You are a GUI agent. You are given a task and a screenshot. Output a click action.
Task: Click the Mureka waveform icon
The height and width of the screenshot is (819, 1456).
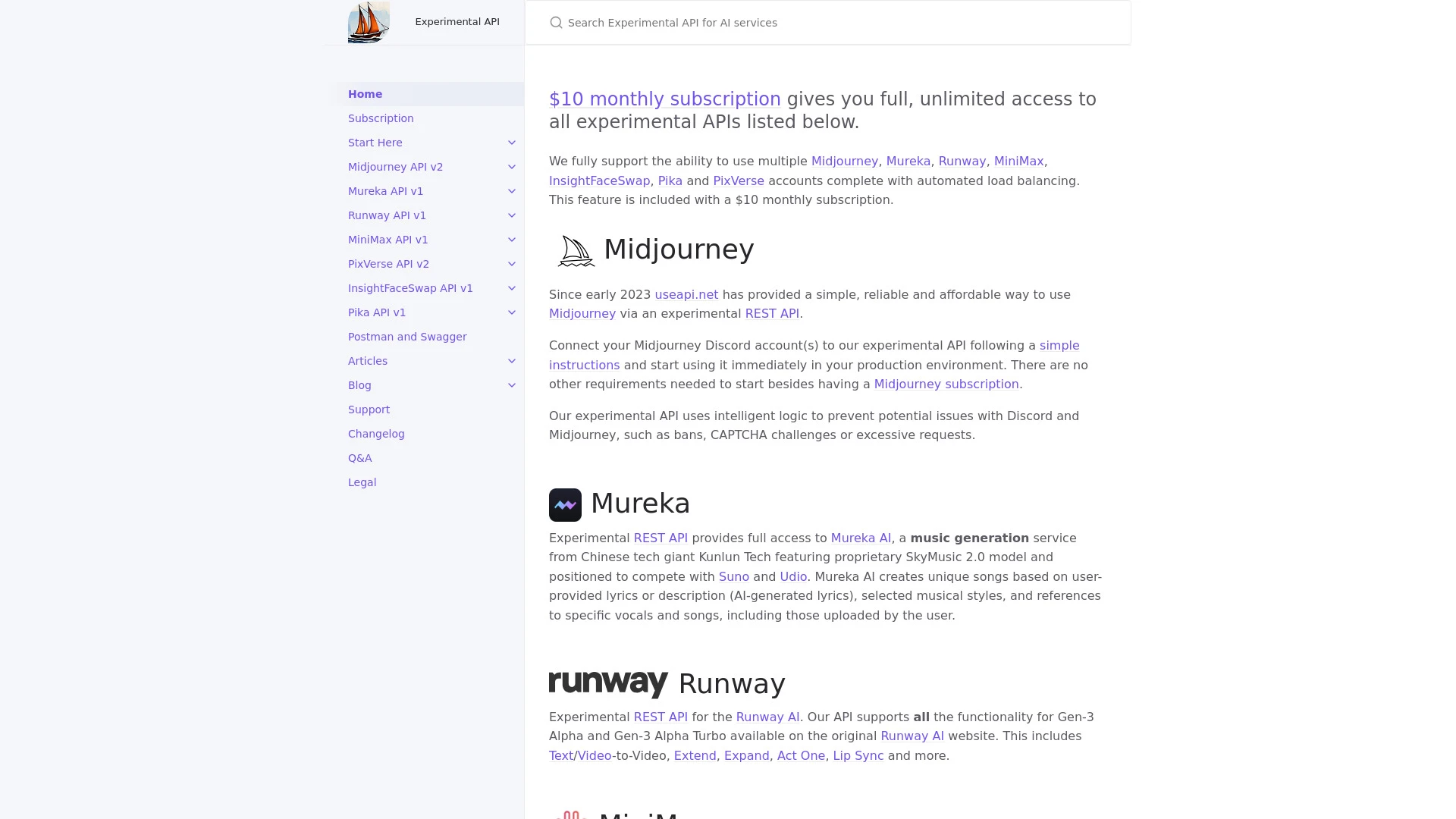[x=566, y=504]
